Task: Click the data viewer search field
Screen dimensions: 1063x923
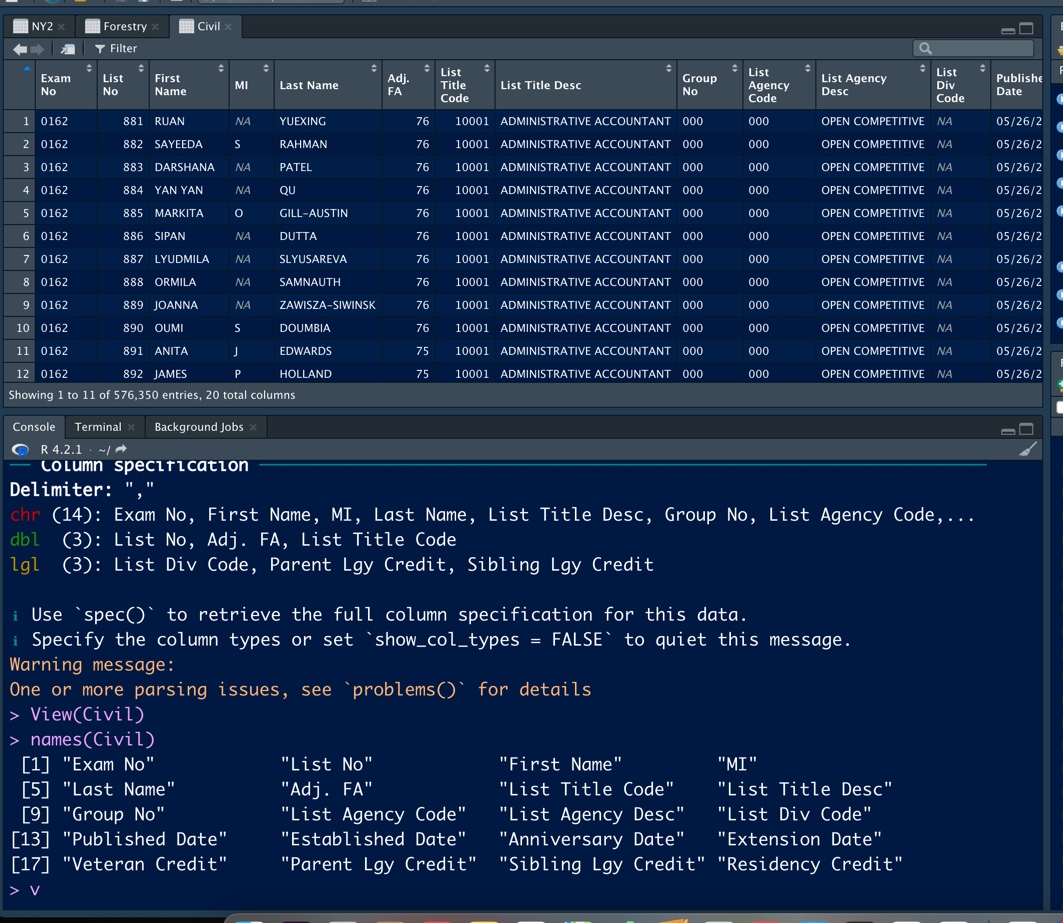Action: [x=973, y=48]
